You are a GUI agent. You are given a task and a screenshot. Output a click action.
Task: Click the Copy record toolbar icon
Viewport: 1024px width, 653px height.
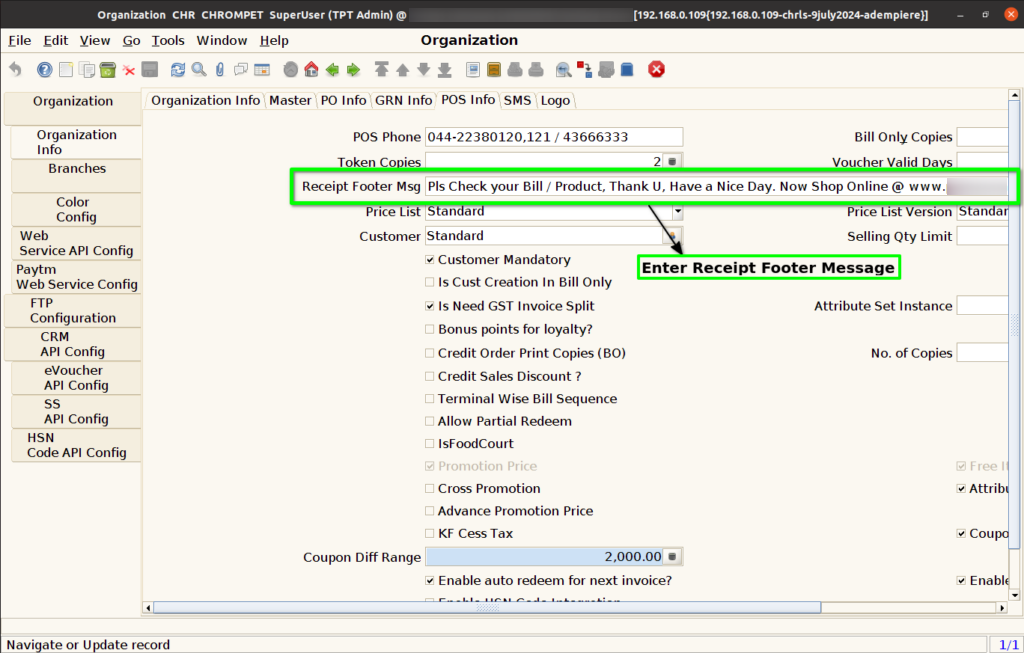(x=87, y=69)
